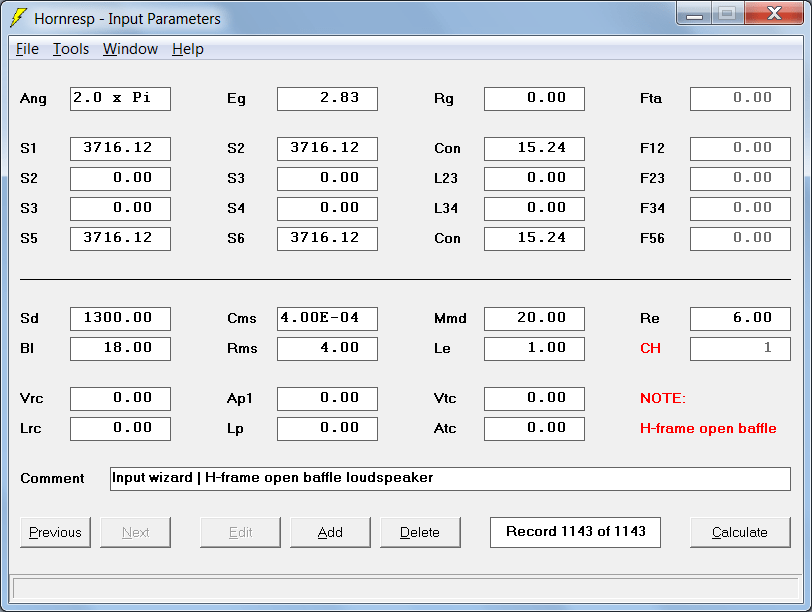Image resolution: width=812 pixels, height=612 pixels.
Task: Click the Vtc input field
Action: (534, 399)
